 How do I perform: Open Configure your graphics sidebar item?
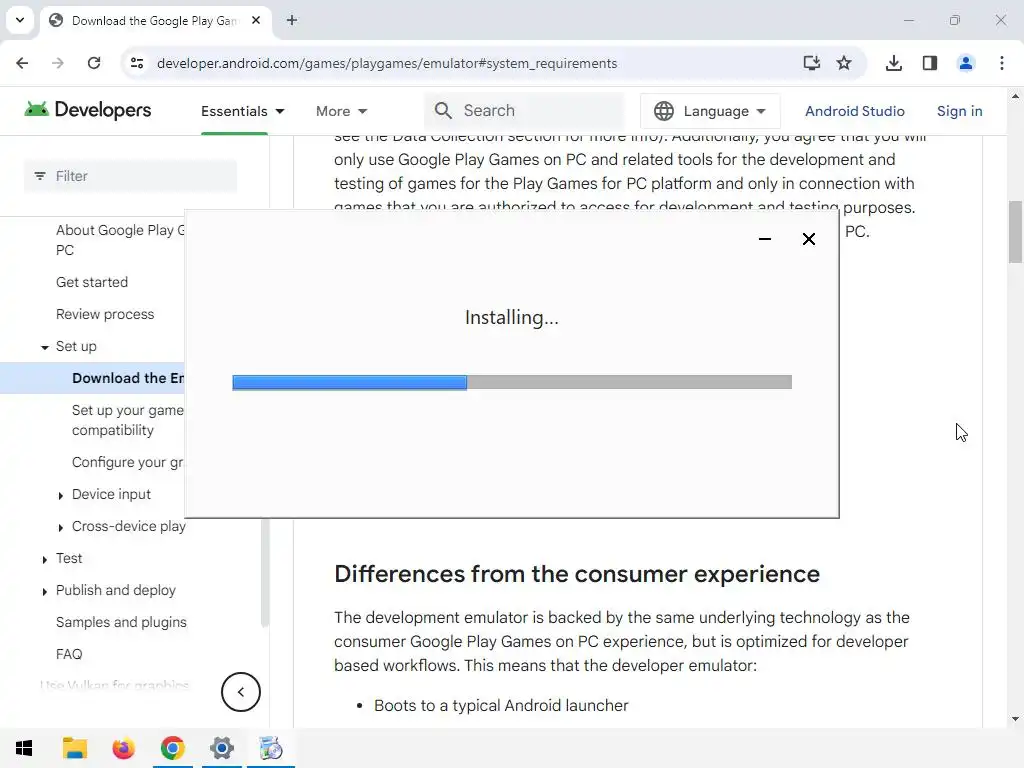pyautogui.click(x=128, y=462)
